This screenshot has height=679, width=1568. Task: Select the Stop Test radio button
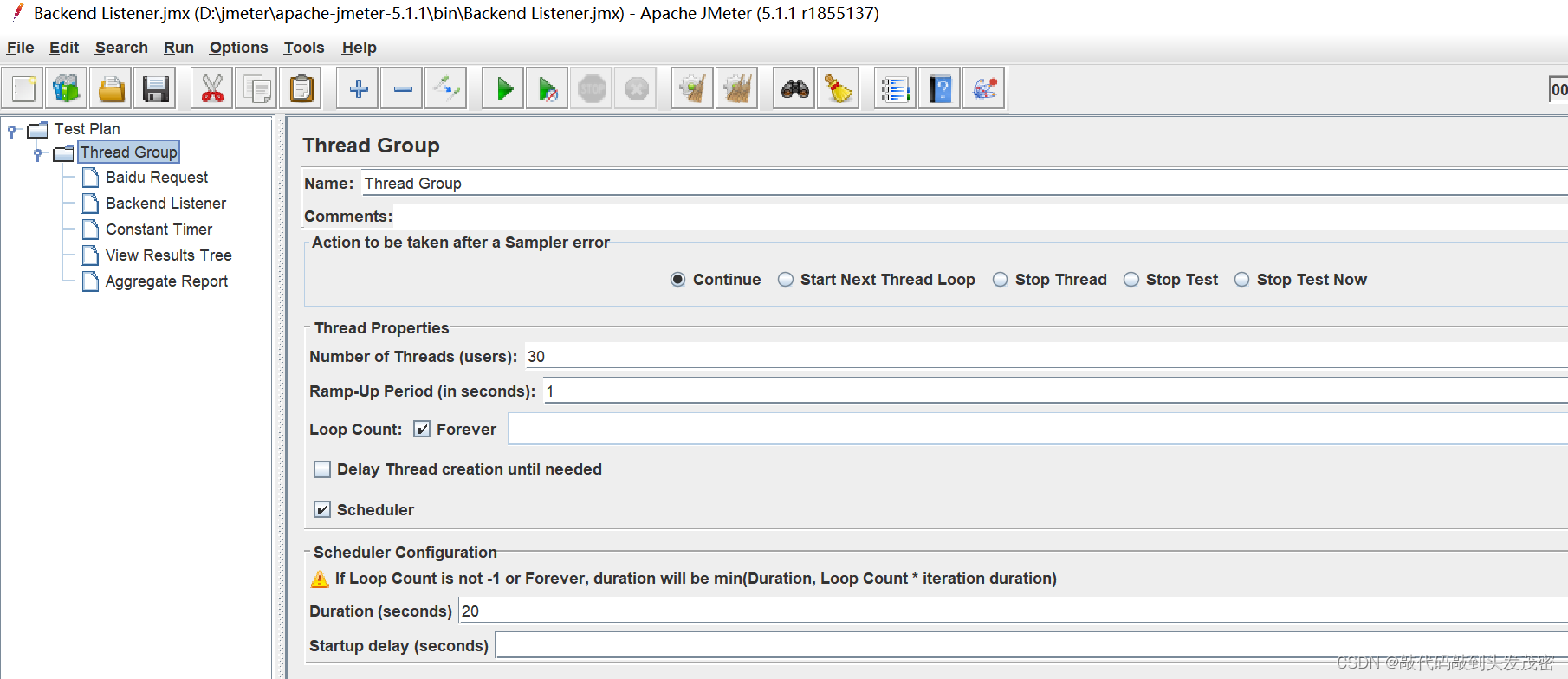tap(1131, 280)
